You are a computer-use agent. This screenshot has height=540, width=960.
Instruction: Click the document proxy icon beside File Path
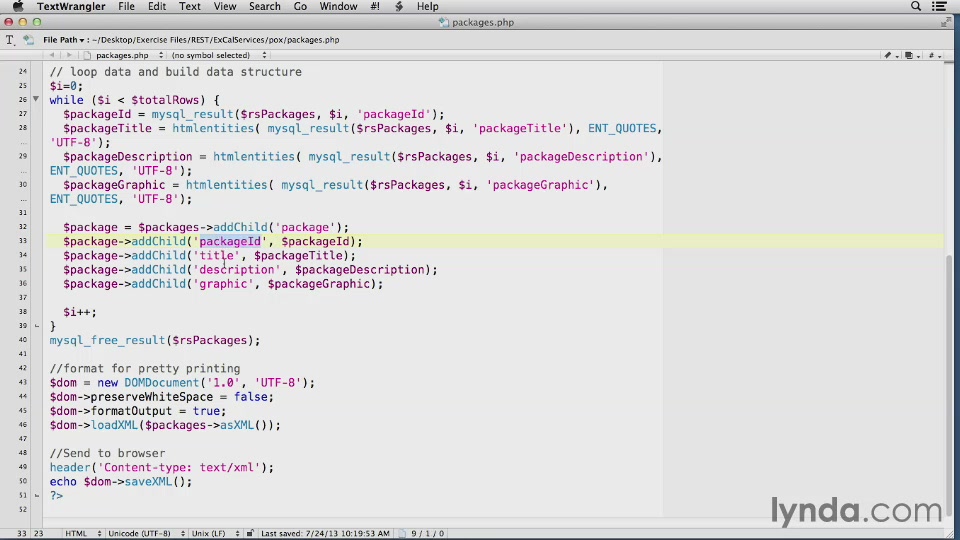tap(28, 40)
